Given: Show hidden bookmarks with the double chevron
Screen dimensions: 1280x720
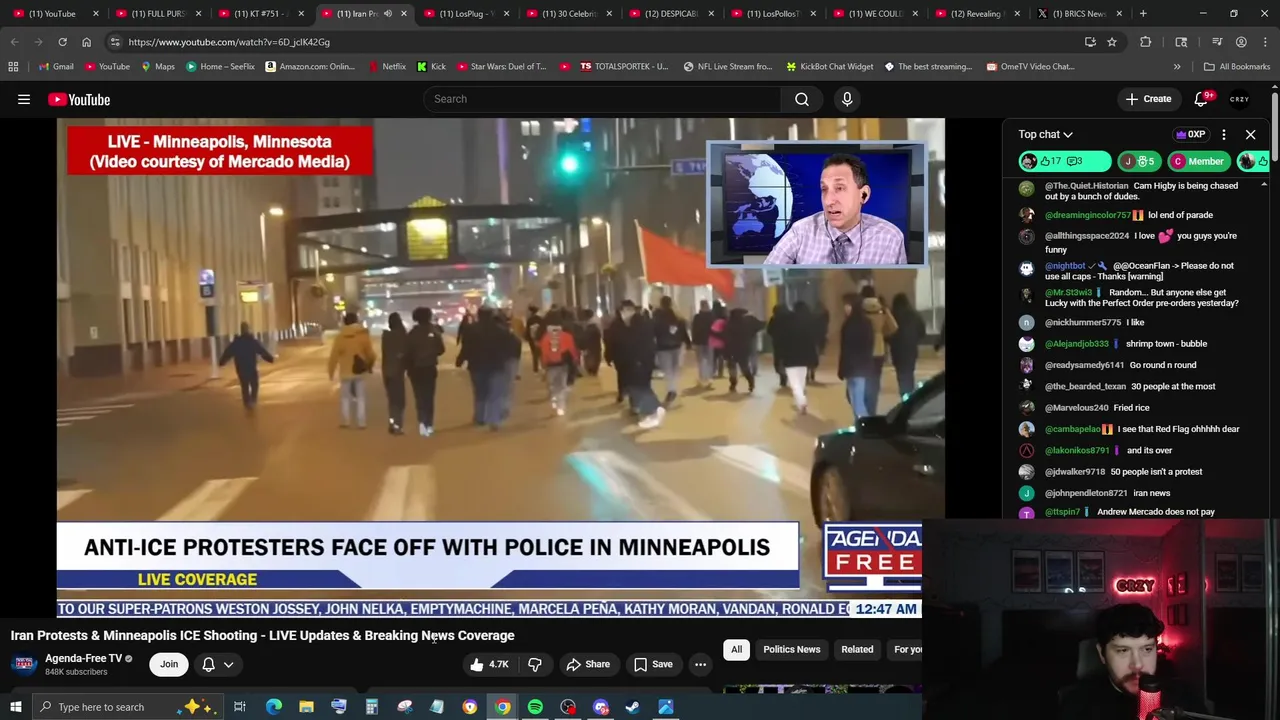Looking at the screenshot, I should [1177, 66].
